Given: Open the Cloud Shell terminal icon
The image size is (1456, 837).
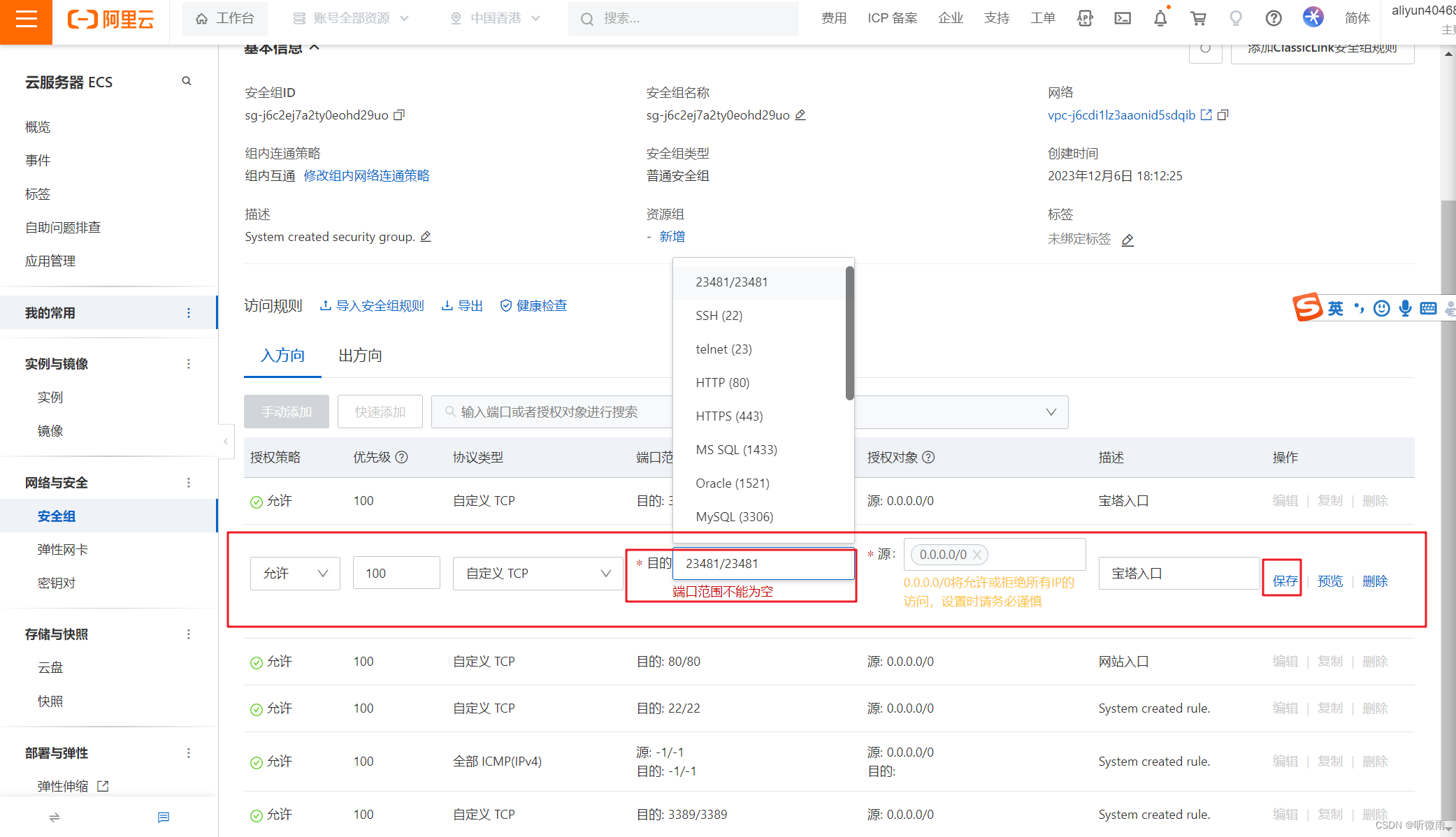Looking at the screenshot, I should (x=1123, y=19).
